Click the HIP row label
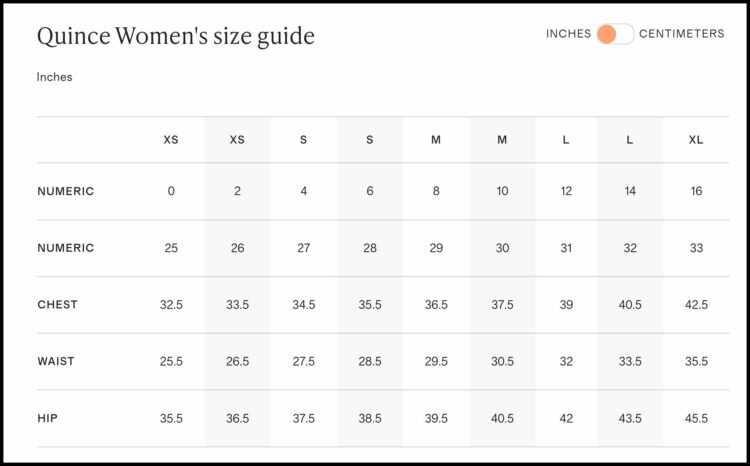The image size is (750, 466). 47,418
